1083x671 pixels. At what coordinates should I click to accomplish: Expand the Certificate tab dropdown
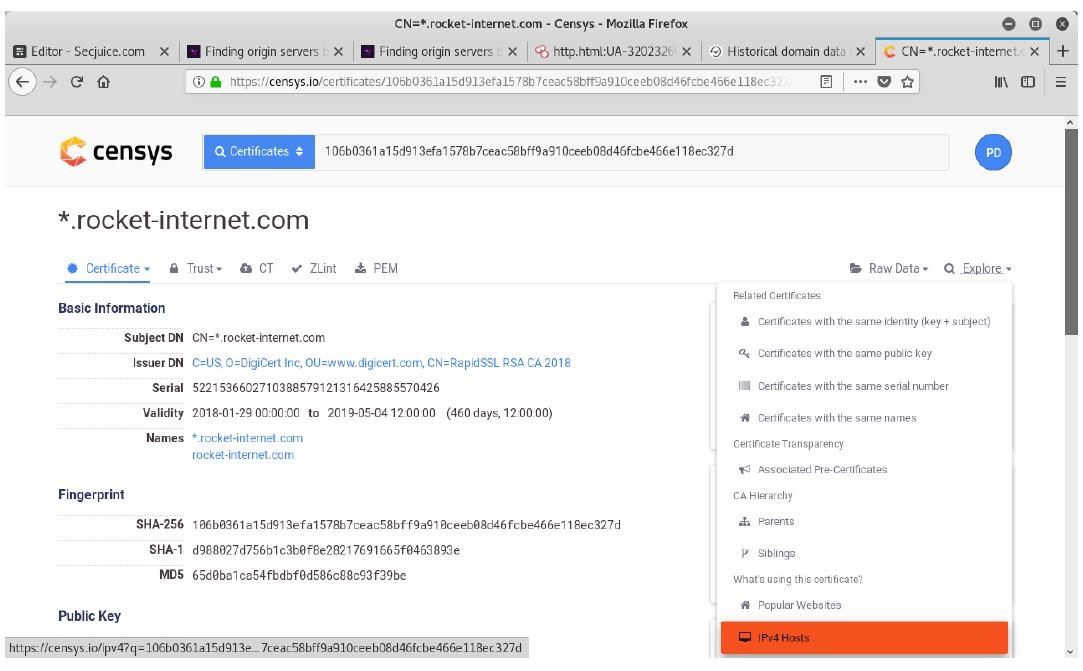[x=108, y=268]
